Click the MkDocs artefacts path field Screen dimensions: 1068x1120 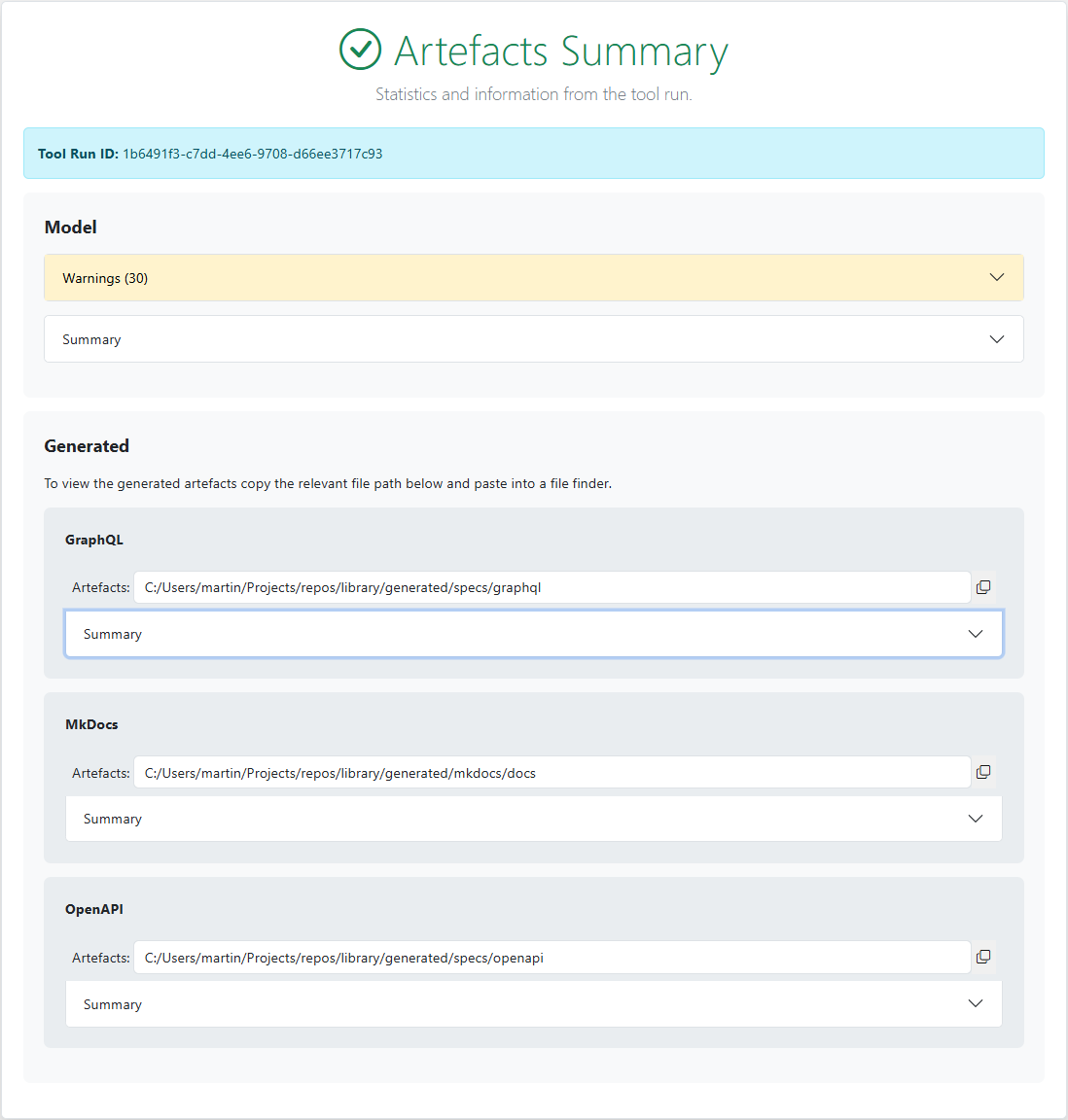[552, 773]
